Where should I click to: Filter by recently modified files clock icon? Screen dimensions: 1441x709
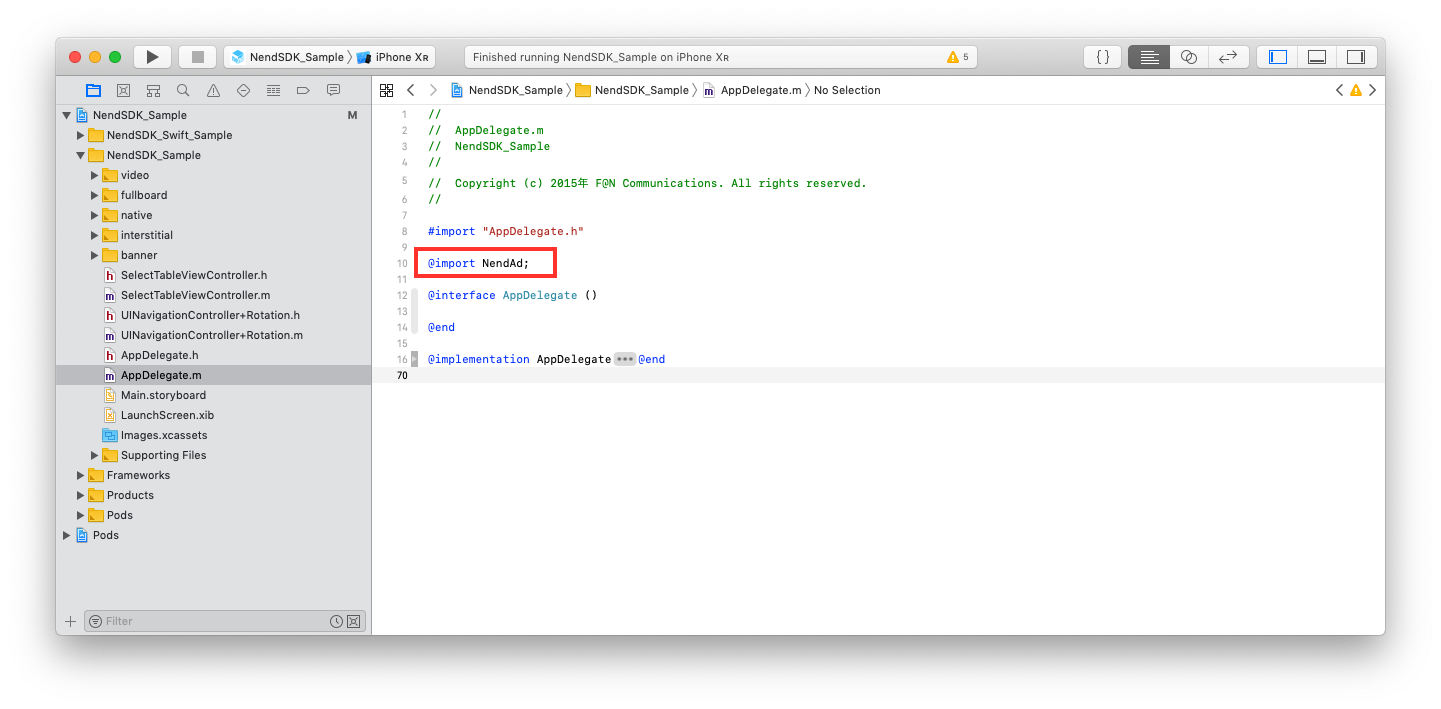[337, 621]
